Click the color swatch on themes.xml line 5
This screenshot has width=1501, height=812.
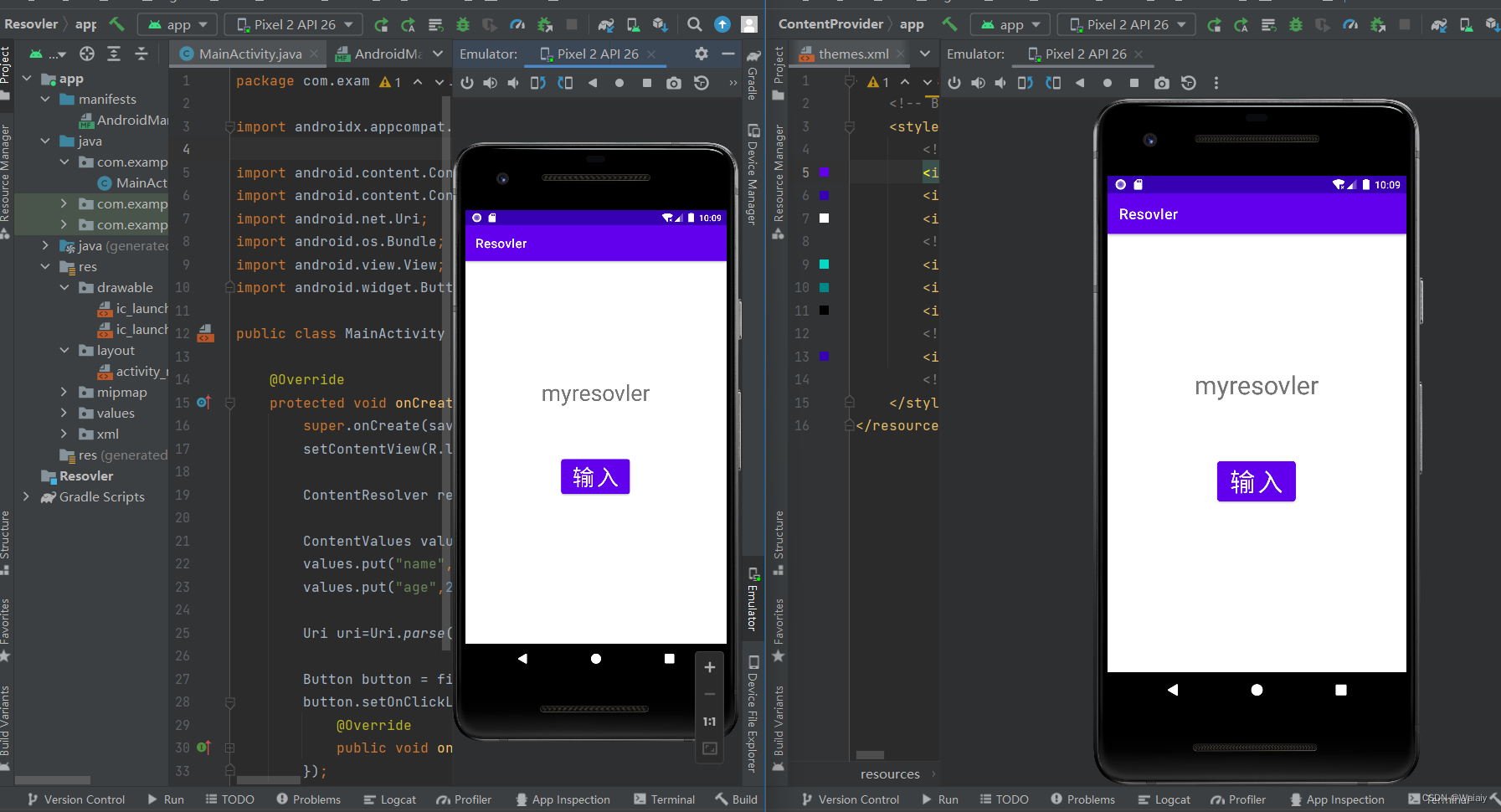(825, 172)
